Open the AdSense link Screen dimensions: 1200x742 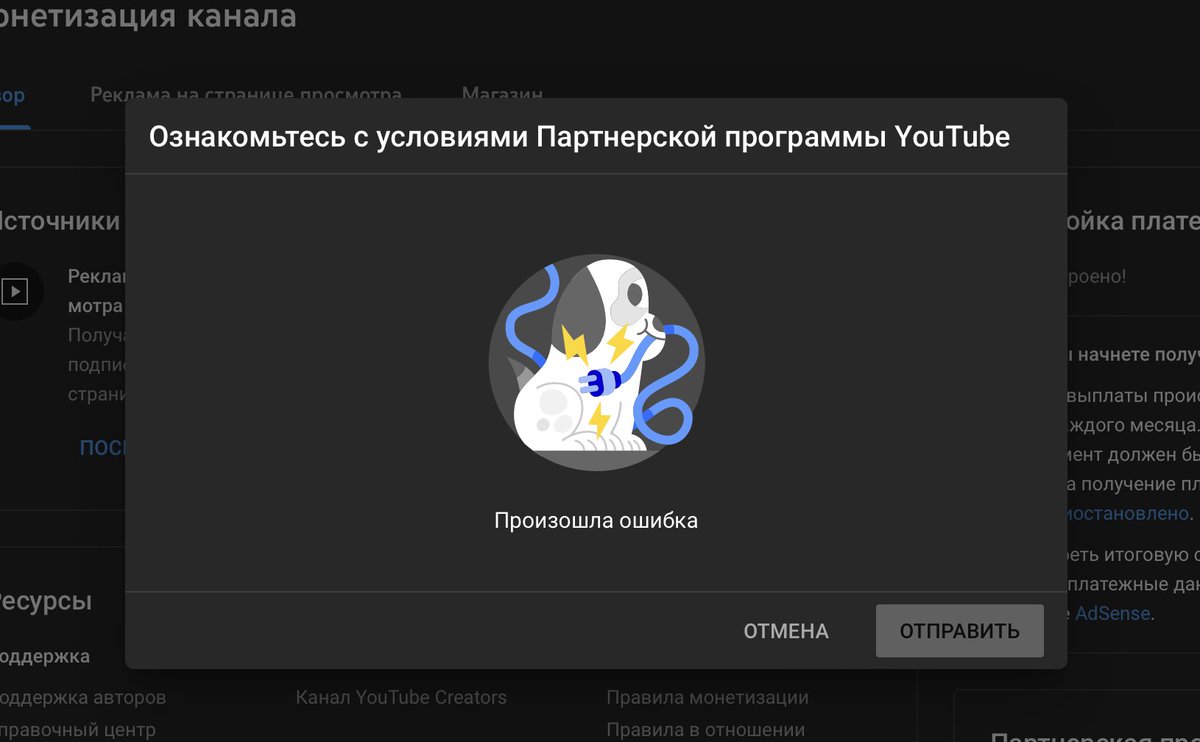tap(1113, 613)
